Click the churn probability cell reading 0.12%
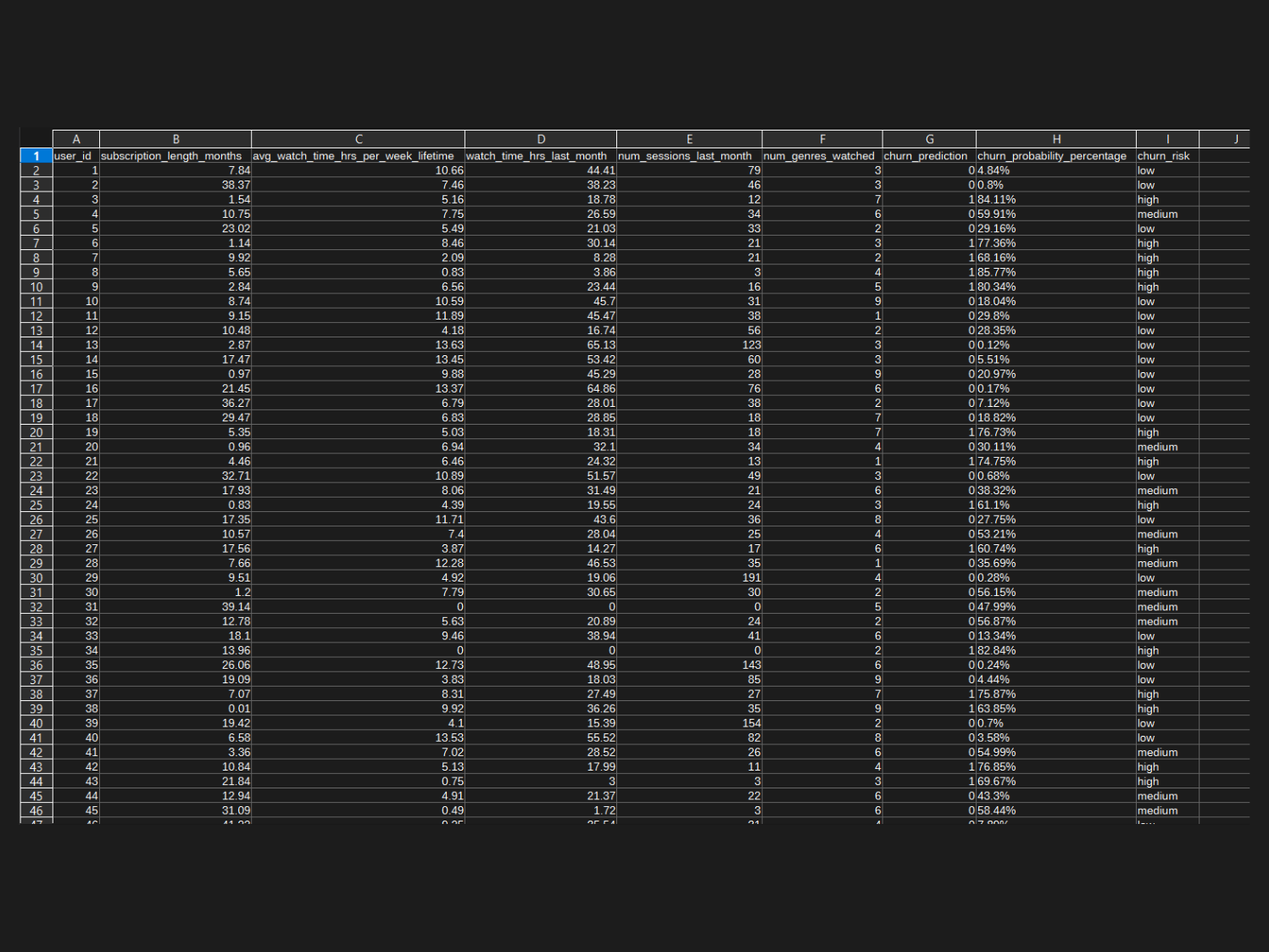Screen dimensions: 1269x952 point(1055,345)
